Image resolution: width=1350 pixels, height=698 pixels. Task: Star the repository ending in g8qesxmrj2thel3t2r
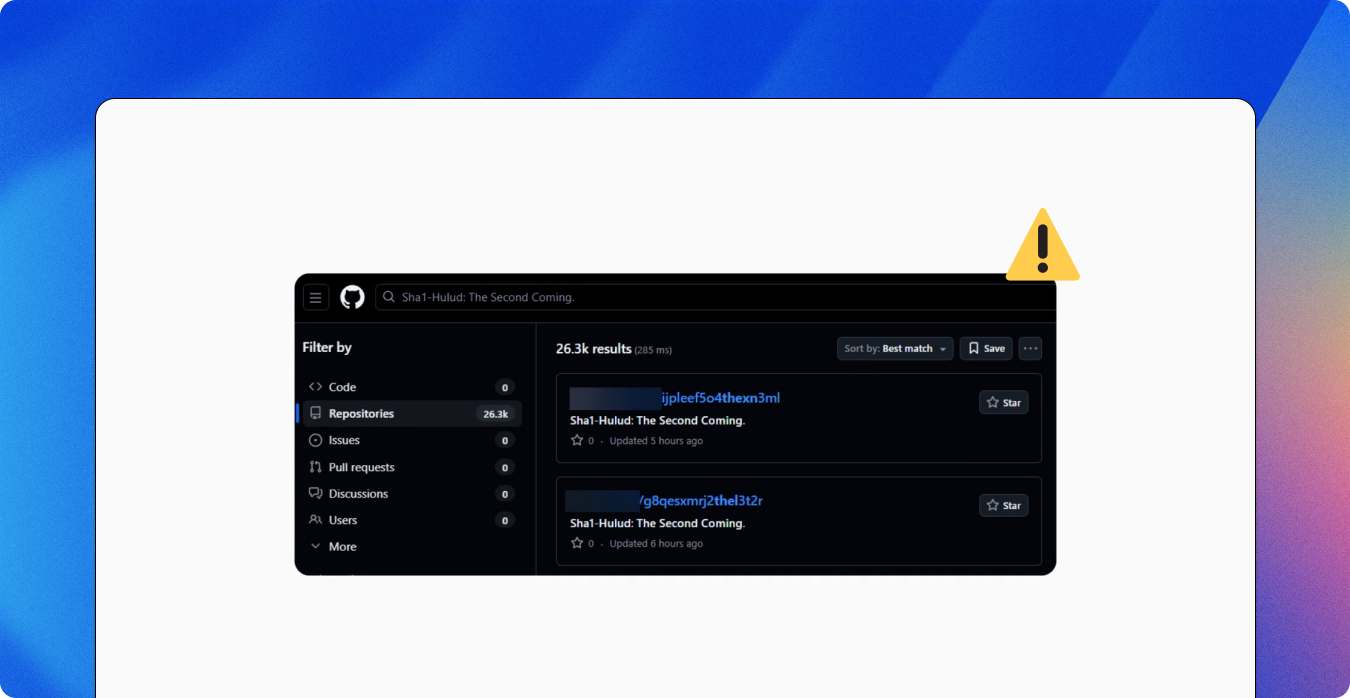tap(1003, 506)
